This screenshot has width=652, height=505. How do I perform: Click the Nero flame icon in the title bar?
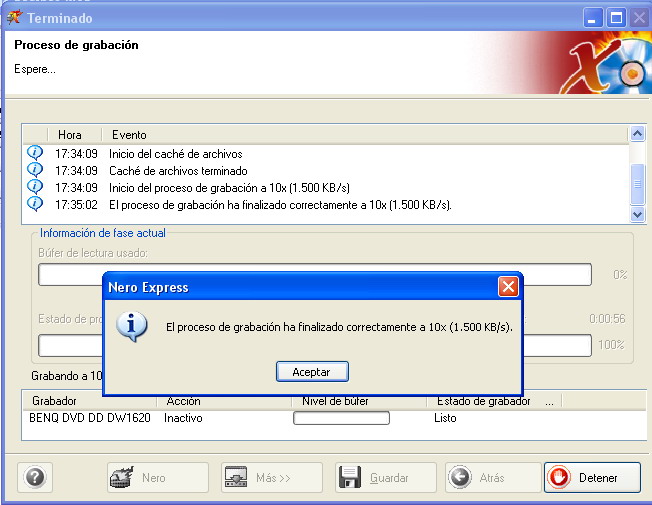pos(14,17)
